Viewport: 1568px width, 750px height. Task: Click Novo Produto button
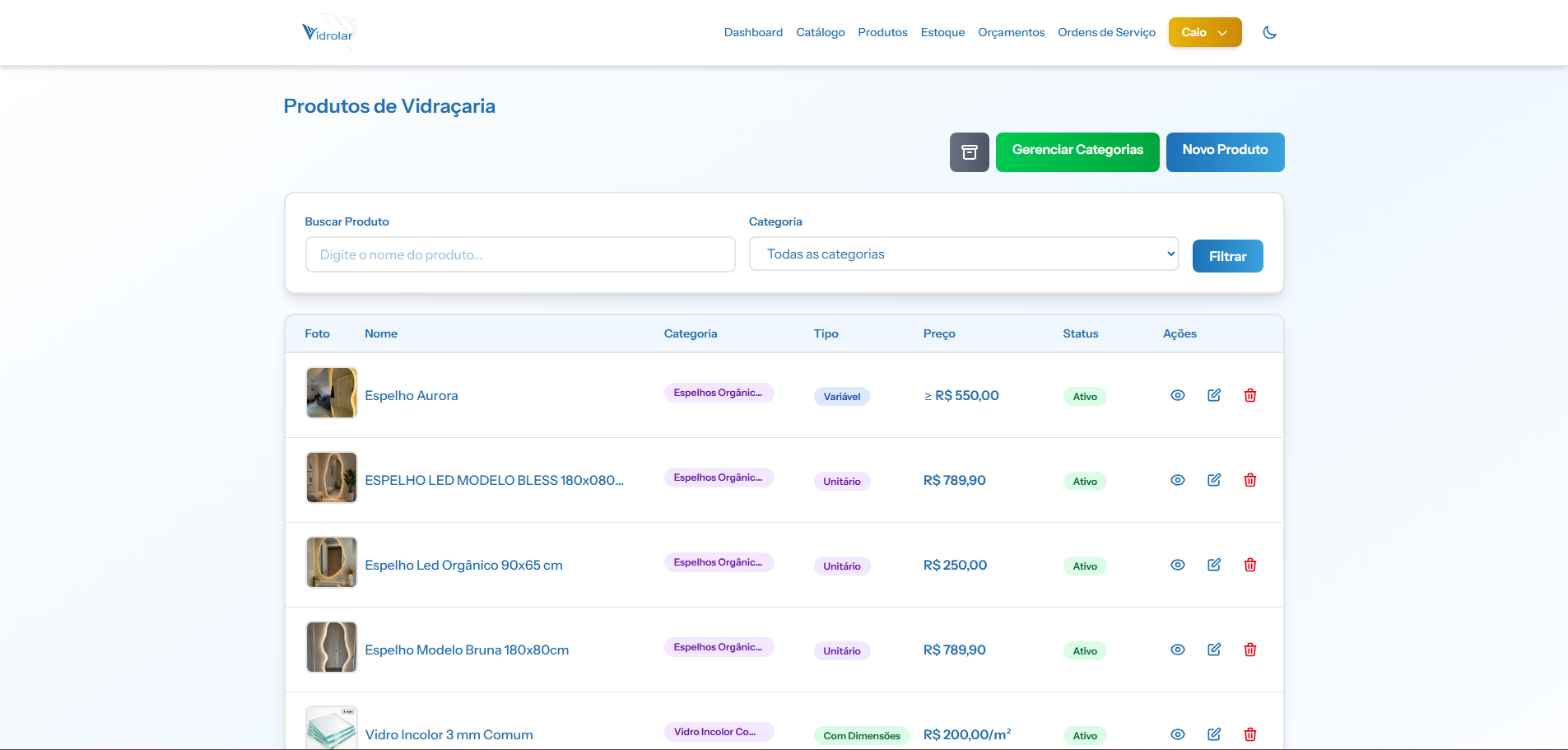tap(1225, 152)
